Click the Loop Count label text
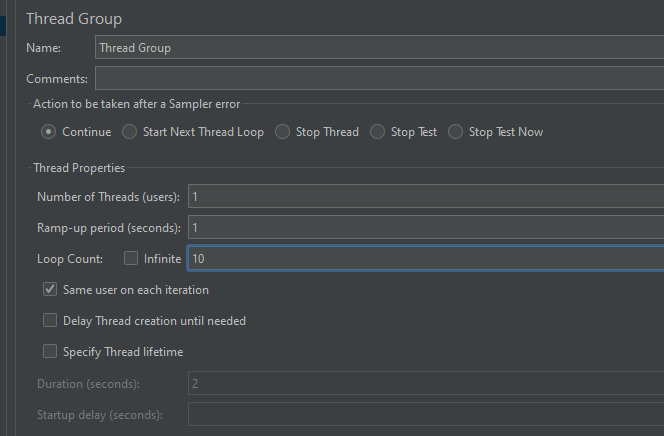 coord(70,259)
